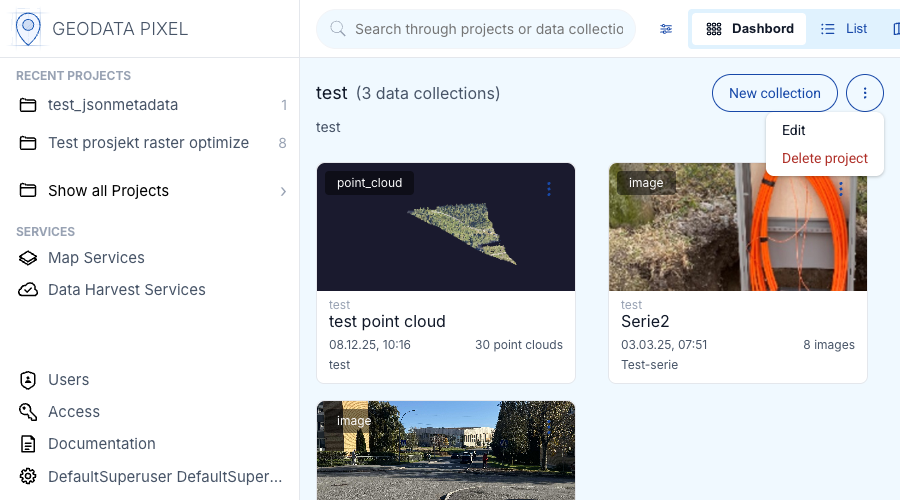Click the search magnifier icon
The width and height of the screenshot is (900, 500).
coord(338,29)
